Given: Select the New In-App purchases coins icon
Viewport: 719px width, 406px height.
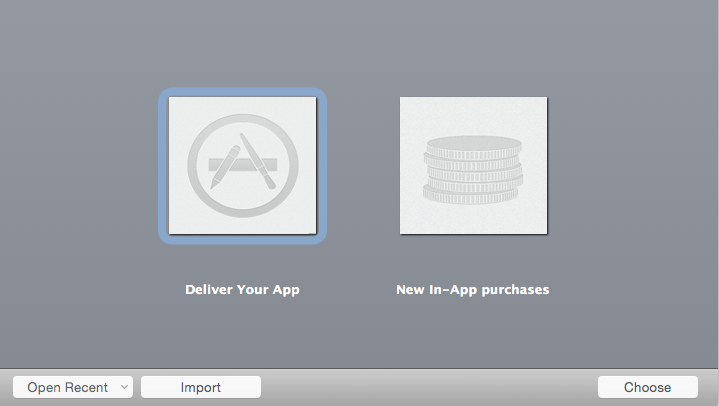Looking at the screenshot, I should [473, 166].
